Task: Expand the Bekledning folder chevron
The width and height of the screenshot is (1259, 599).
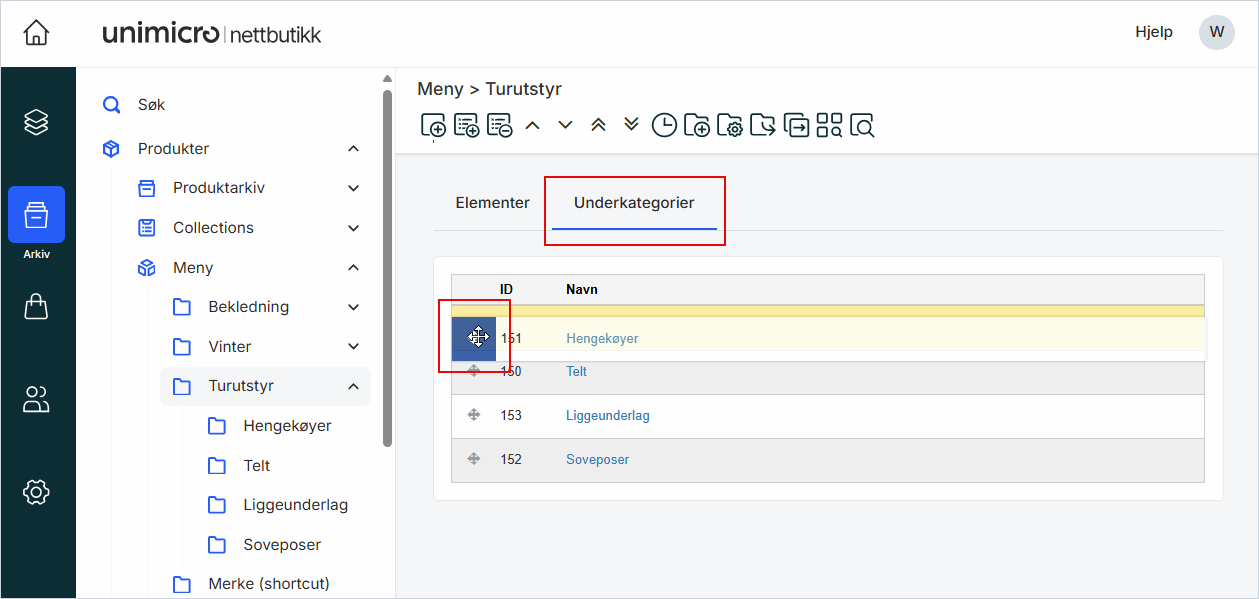Action: (353, 307)
